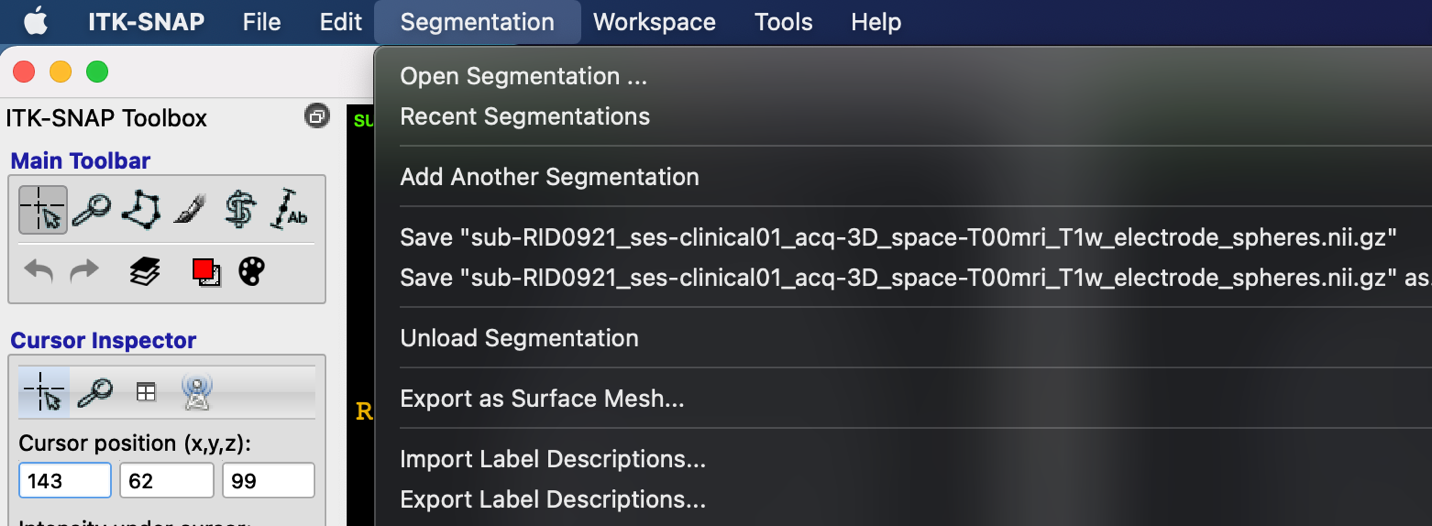
Task: Click the green zoom window button
Action: pyautogui.click(x=96, y=72)
